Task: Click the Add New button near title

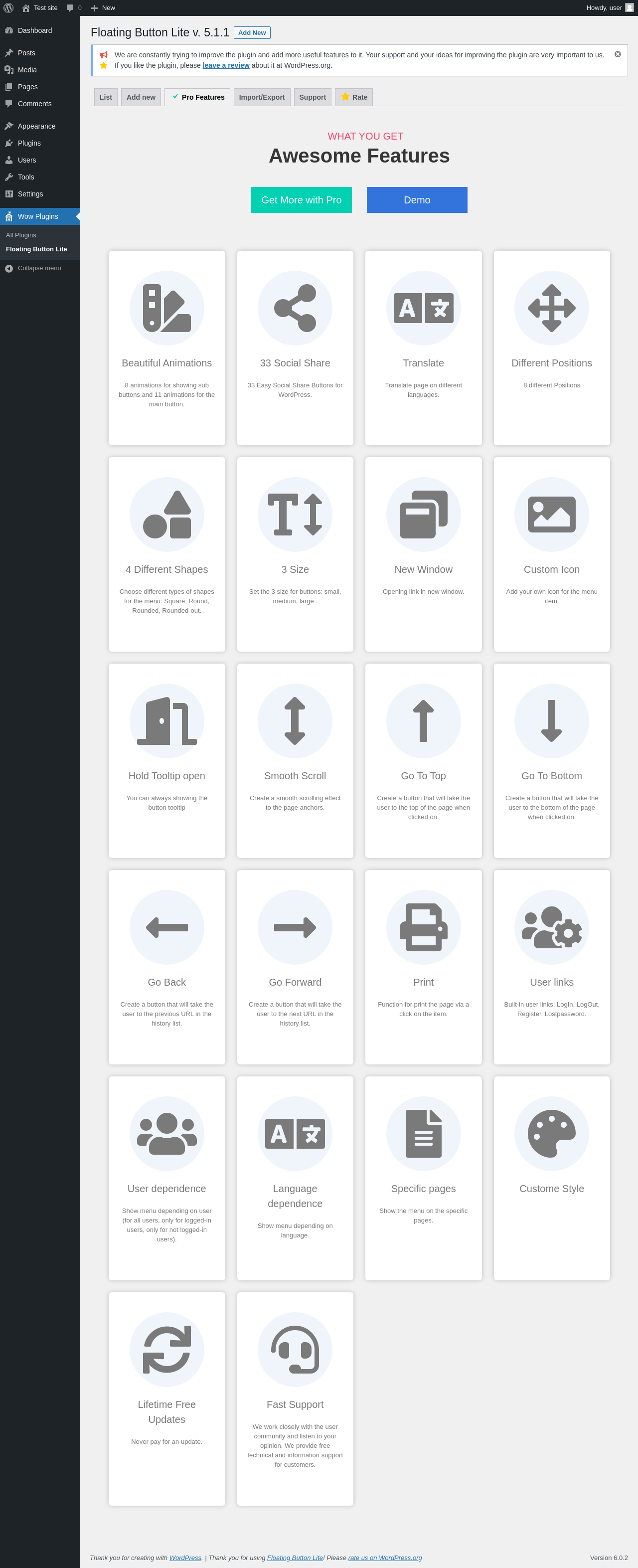Action: click(x=252, y=33)
